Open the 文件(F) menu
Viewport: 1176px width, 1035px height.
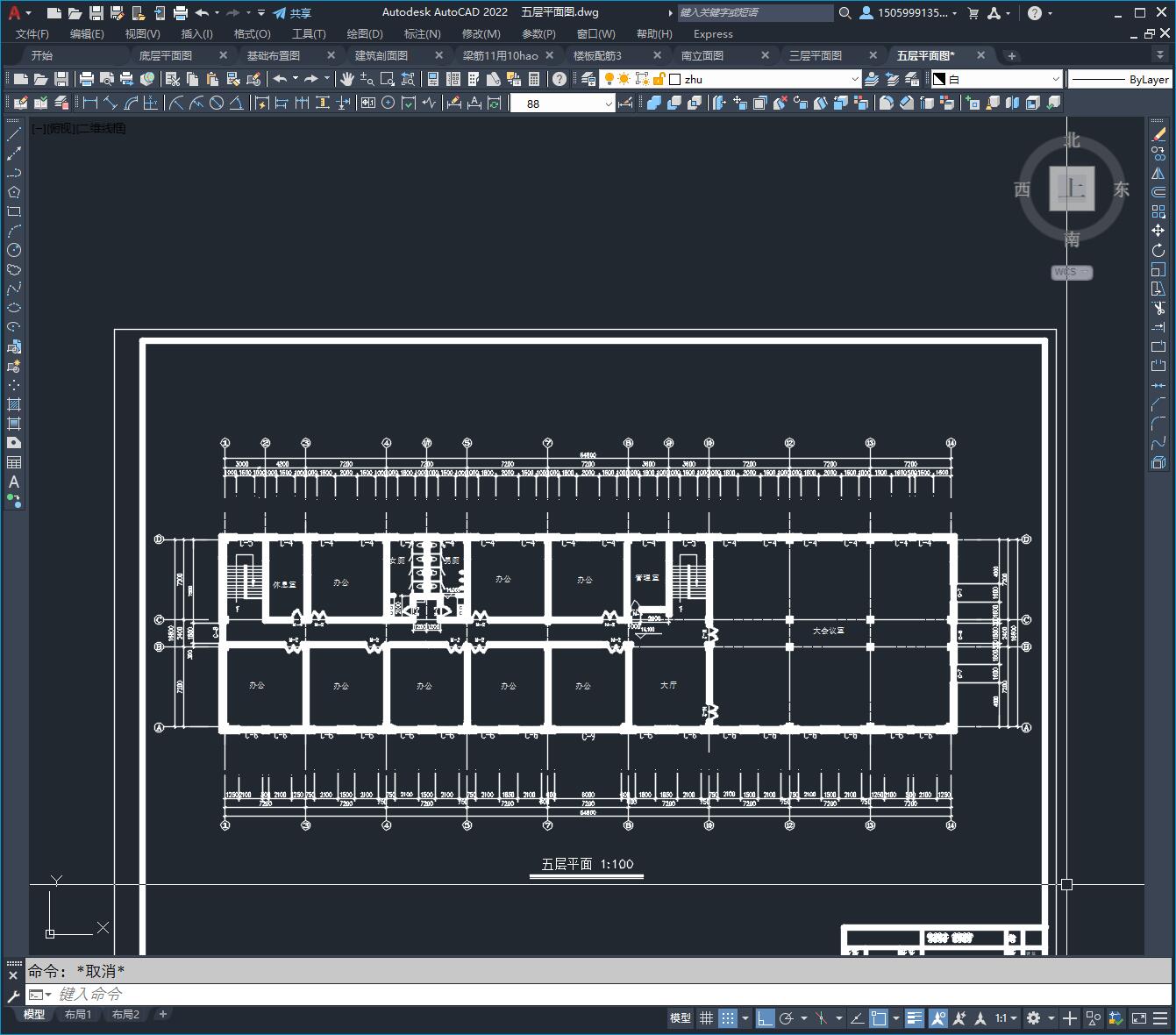click(x=32, y=33)
